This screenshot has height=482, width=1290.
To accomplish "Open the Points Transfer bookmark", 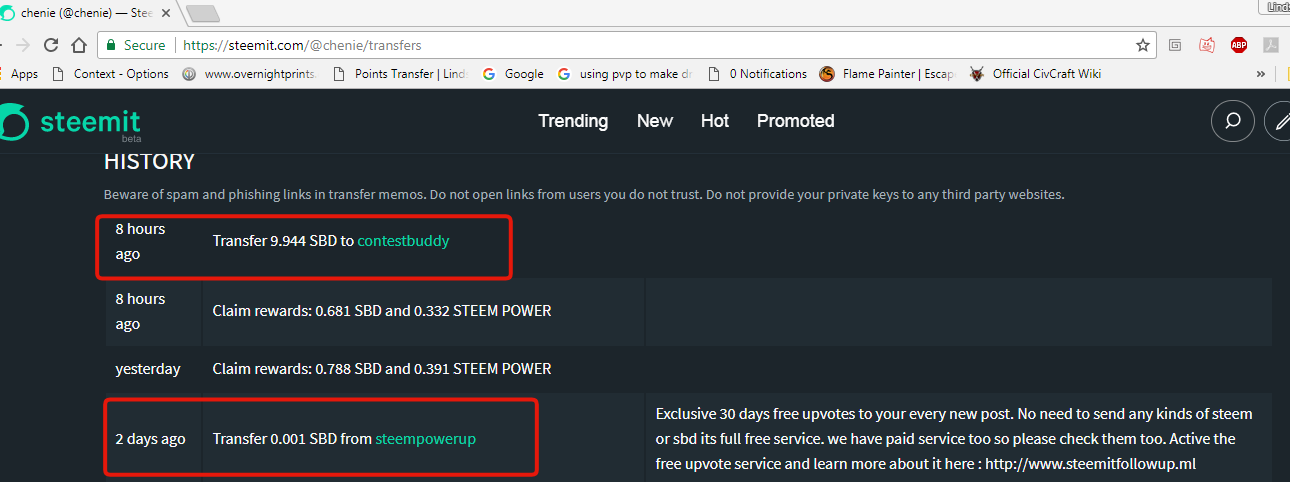I will 400,74.
